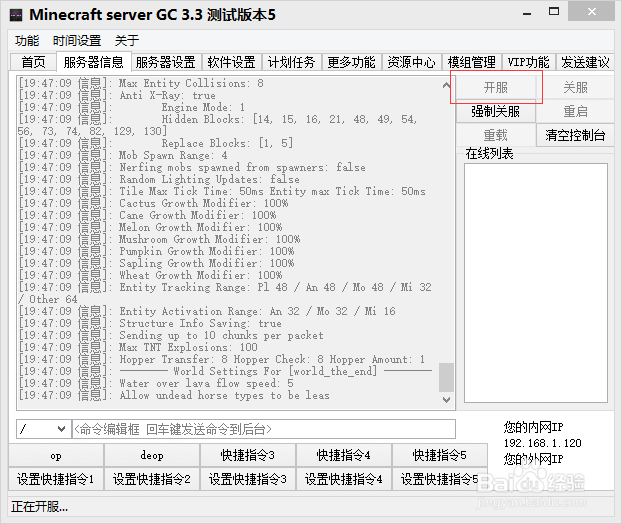The image size is (622, 524).
Task: Click the 开服 start server button
Action: [x=496, y=87]
